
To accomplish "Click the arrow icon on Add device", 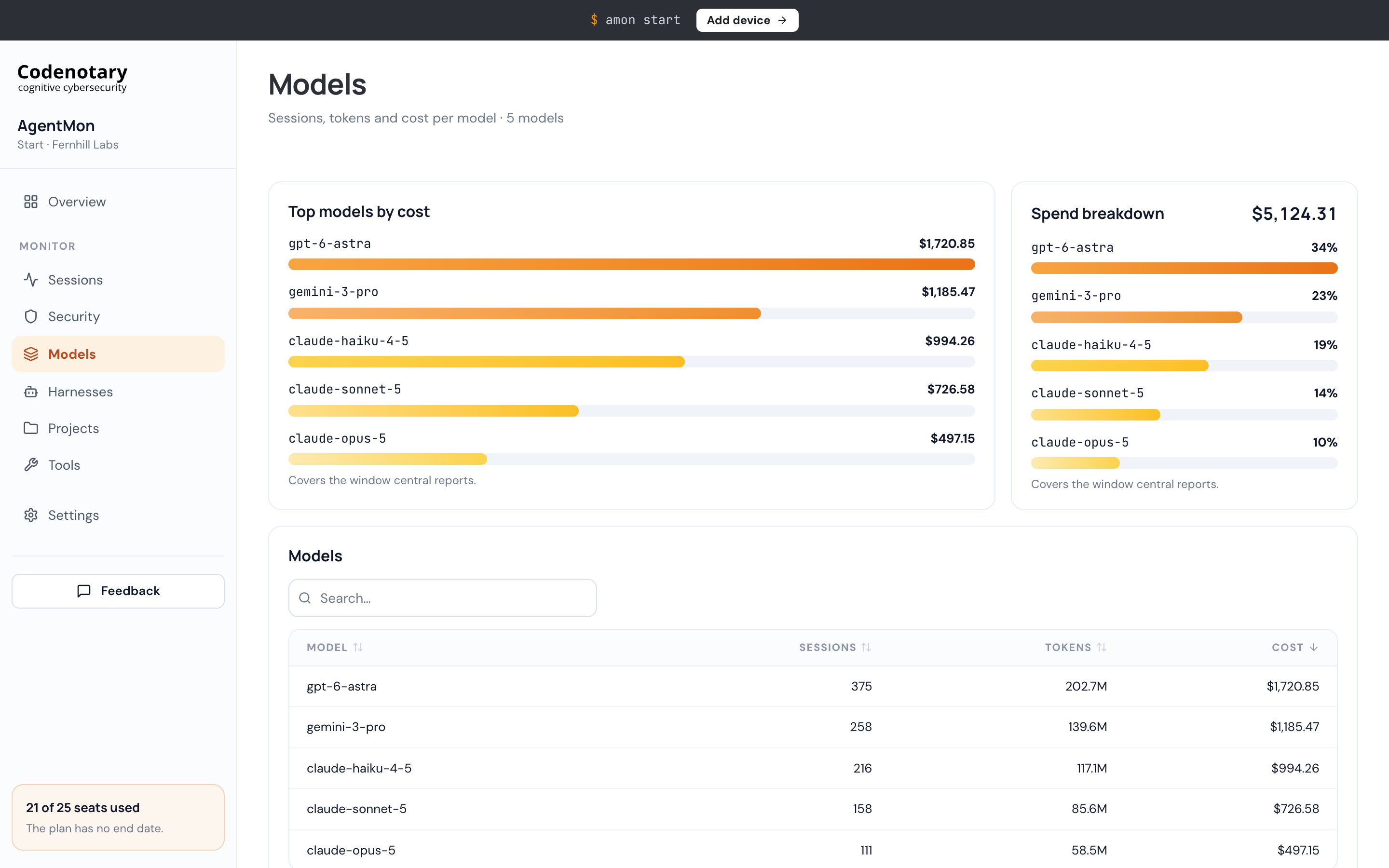I will click(x=782, y=20).
